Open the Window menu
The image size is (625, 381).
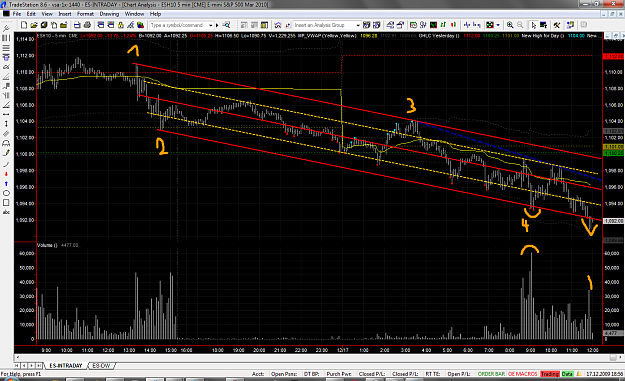(x=134, y=14)
